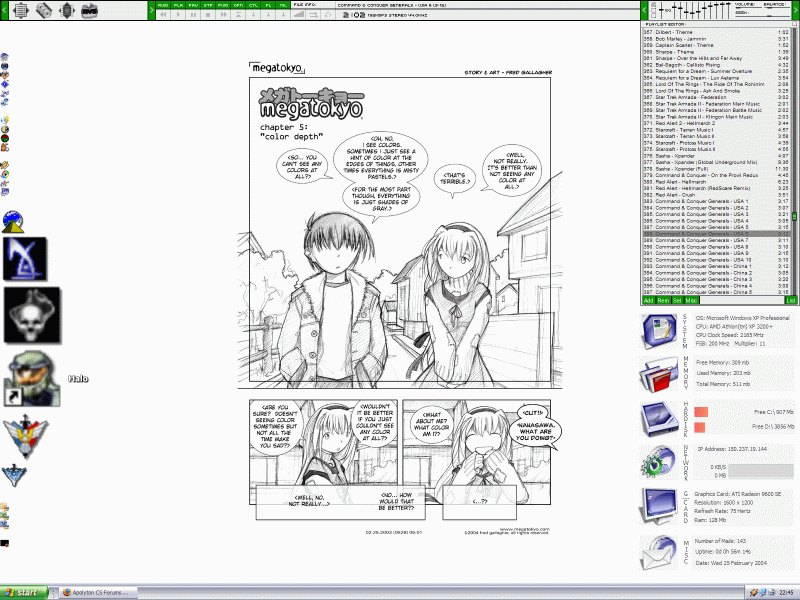Viewport: 800px width, 600px height.
Task: Open the AVS visualization icon
Action: point(90,10)
